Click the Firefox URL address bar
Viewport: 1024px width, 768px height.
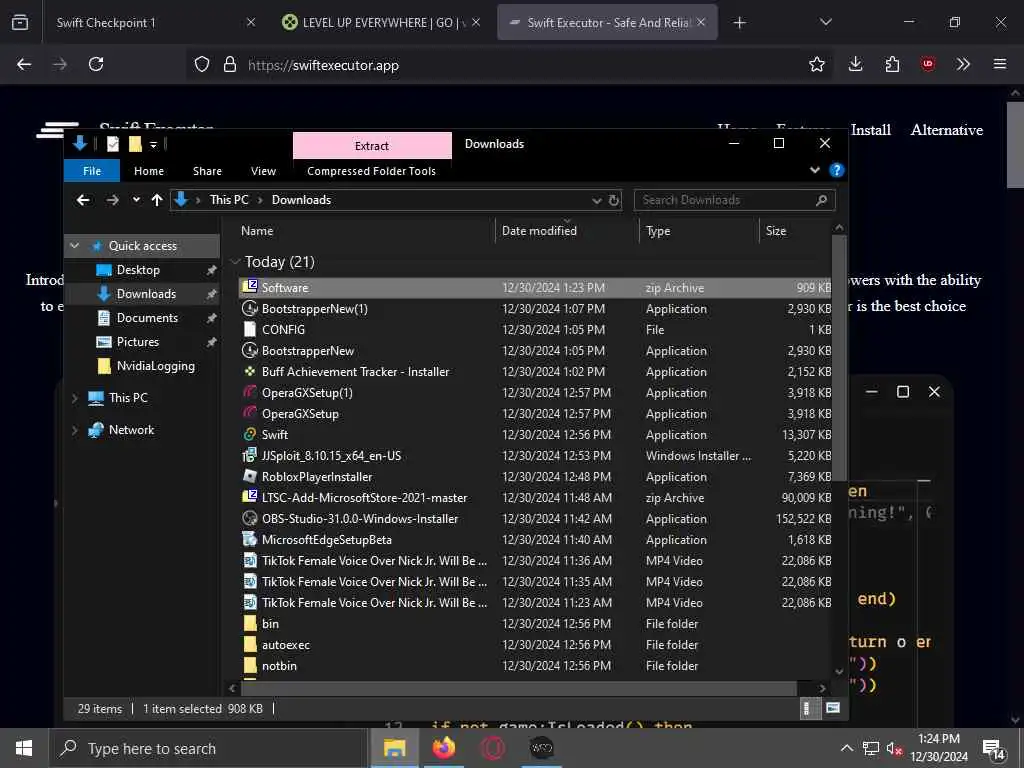(509, 65)
